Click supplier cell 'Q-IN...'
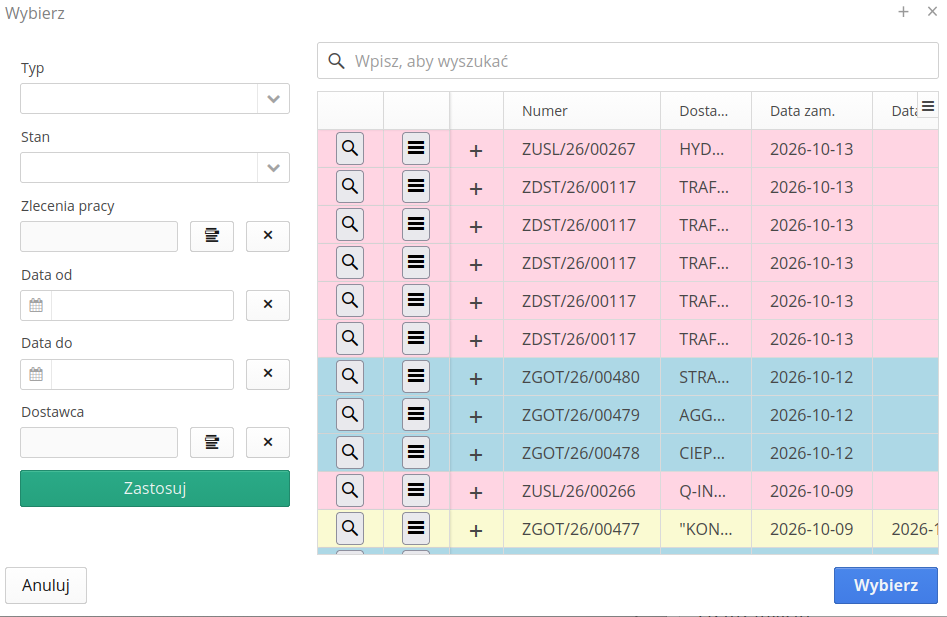The width and height of the screenshot is (947, 617). tap(706, 491)
